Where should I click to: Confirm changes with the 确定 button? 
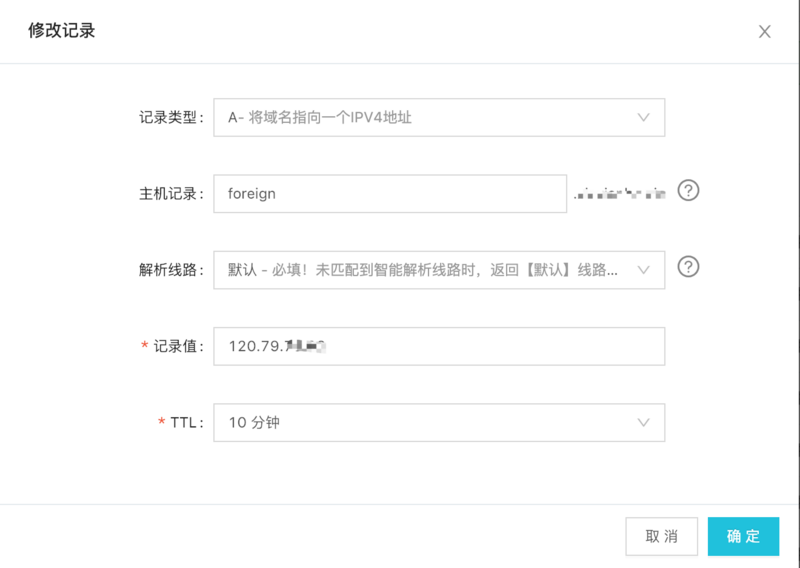pyautogui.click(x=743, y=536)
